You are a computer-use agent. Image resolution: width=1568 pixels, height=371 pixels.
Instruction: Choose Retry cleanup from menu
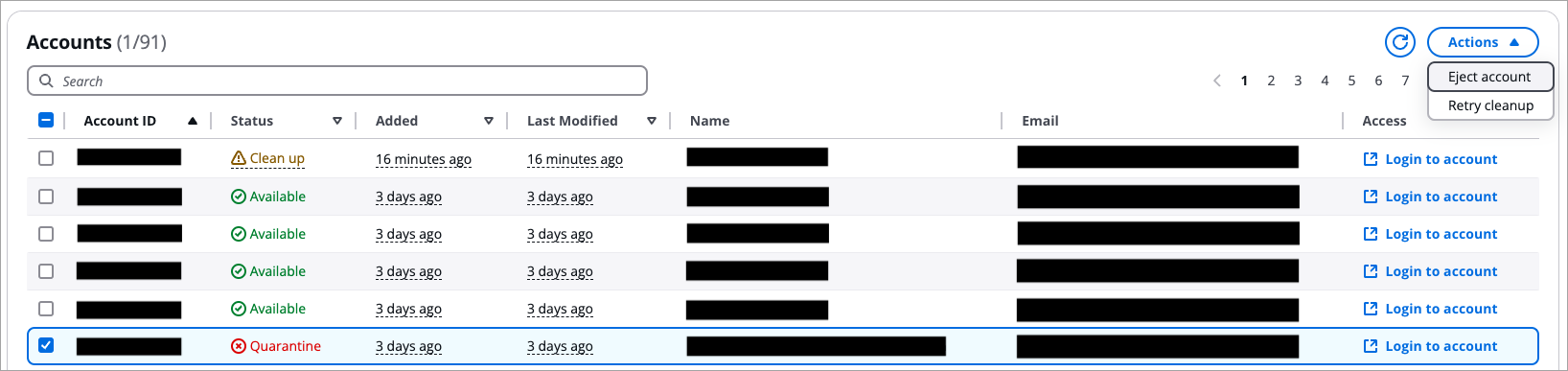[1489, 105]
